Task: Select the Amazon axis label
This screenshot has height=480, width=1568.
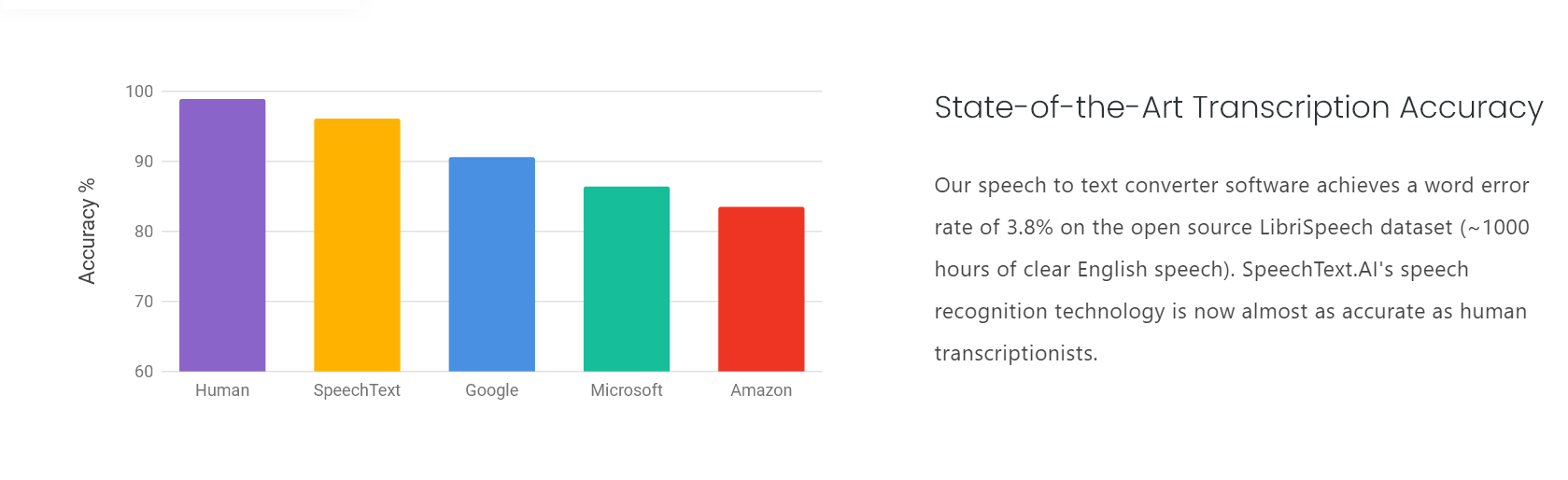Action: 761,390
